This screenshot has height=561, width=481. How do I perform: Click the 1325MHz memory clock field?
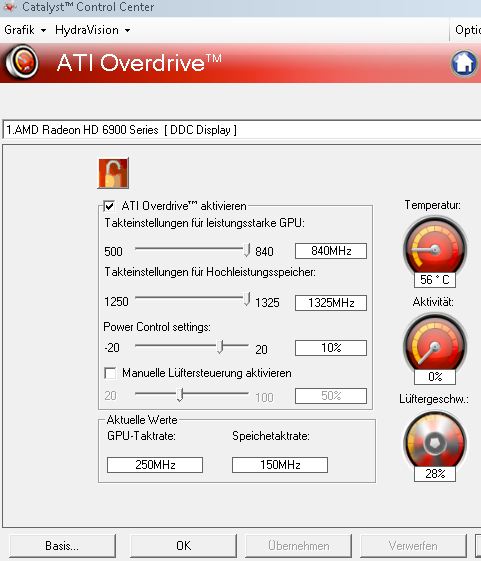pyautogui.click(x=331, y=303)
